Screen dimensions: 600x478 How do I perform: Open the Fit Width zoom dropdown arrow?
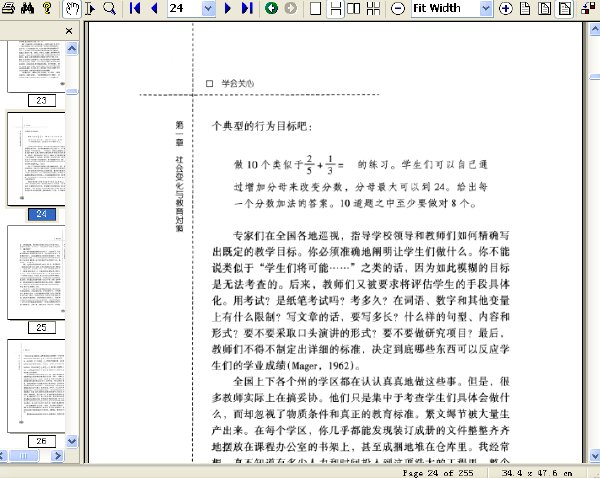tap(485, 8)
